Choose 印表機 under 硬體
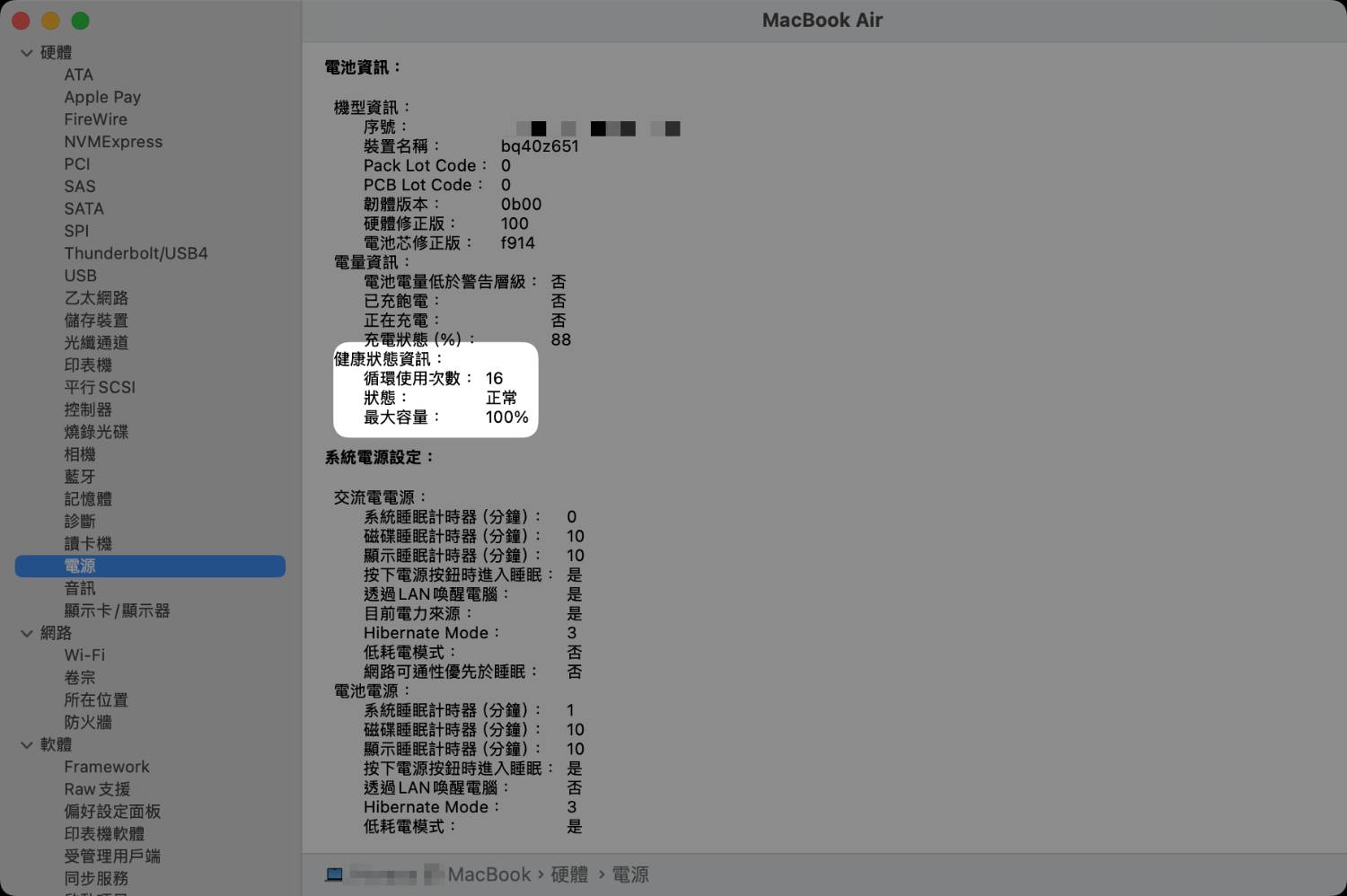Screen dimensions: 1347x896 (88, 365)
